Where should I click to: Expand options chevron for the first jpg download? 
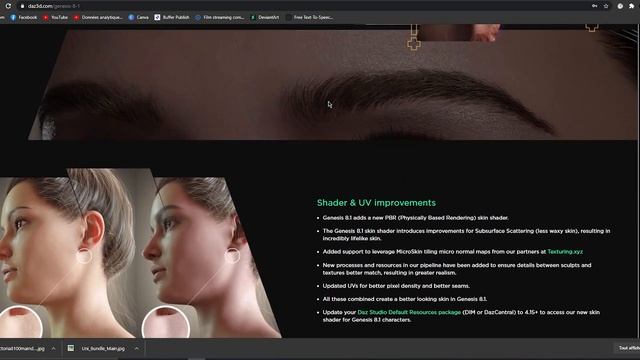point(53,349)
